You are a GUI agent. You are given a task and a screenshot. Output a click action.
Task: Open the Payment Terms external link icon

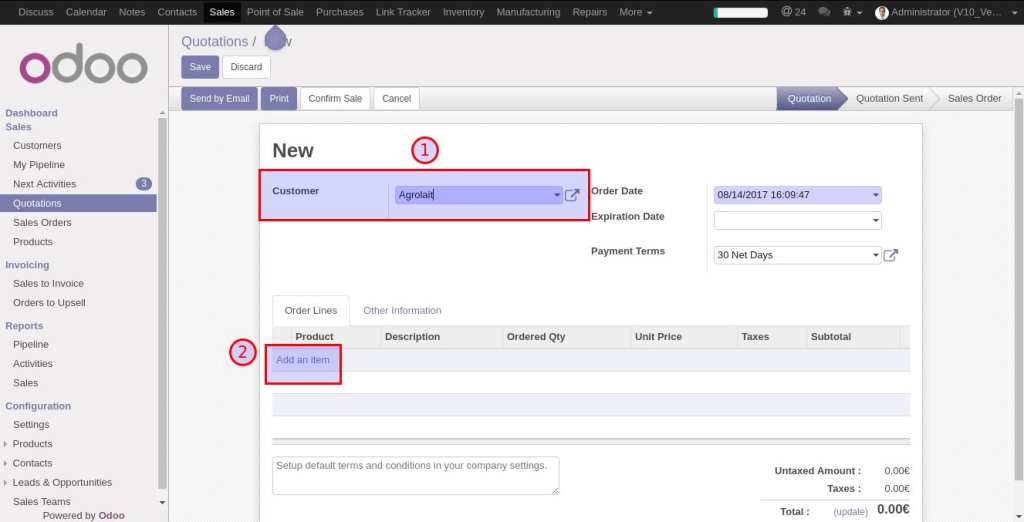point(890,256)
